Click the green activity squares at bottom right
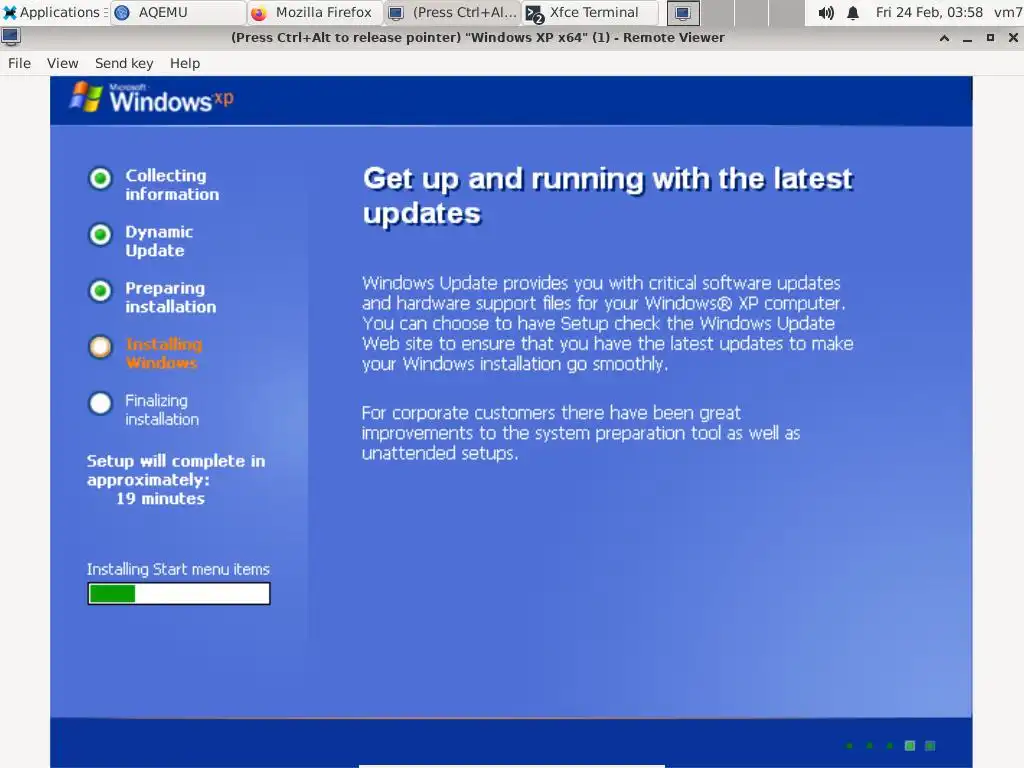Image resolution: width=1024 pixels, height=768 pixels. point(891,745)
